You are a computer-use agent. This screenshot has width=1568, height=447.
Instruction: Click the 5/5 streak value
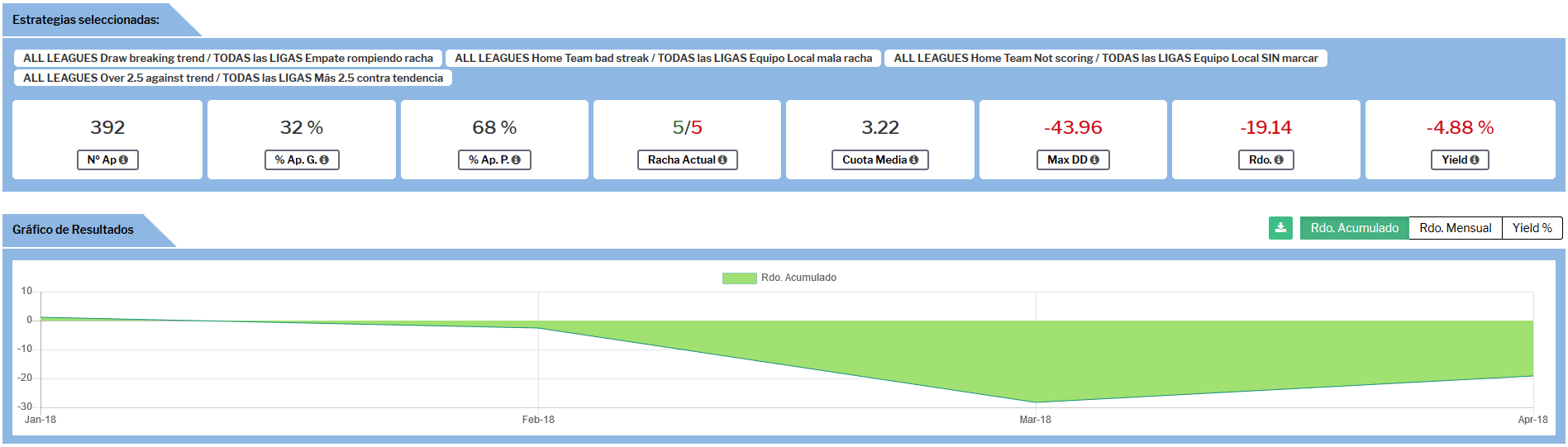pos(687,127)
